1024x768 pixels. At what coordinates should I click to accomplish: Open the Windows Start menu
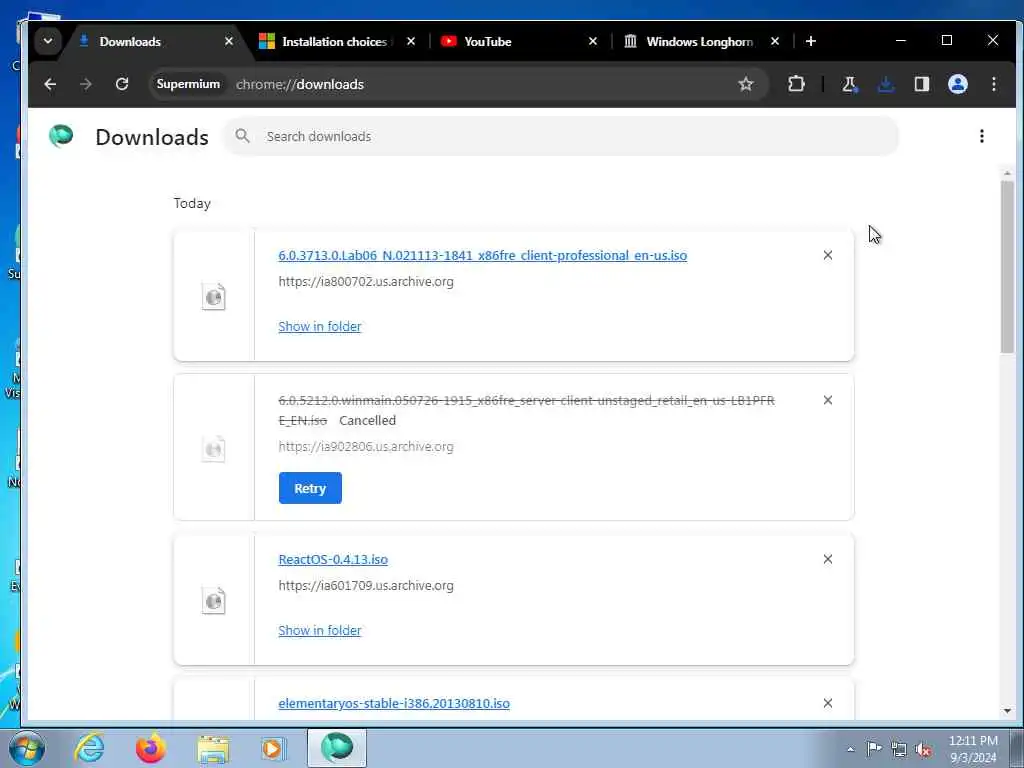point(27,748)
